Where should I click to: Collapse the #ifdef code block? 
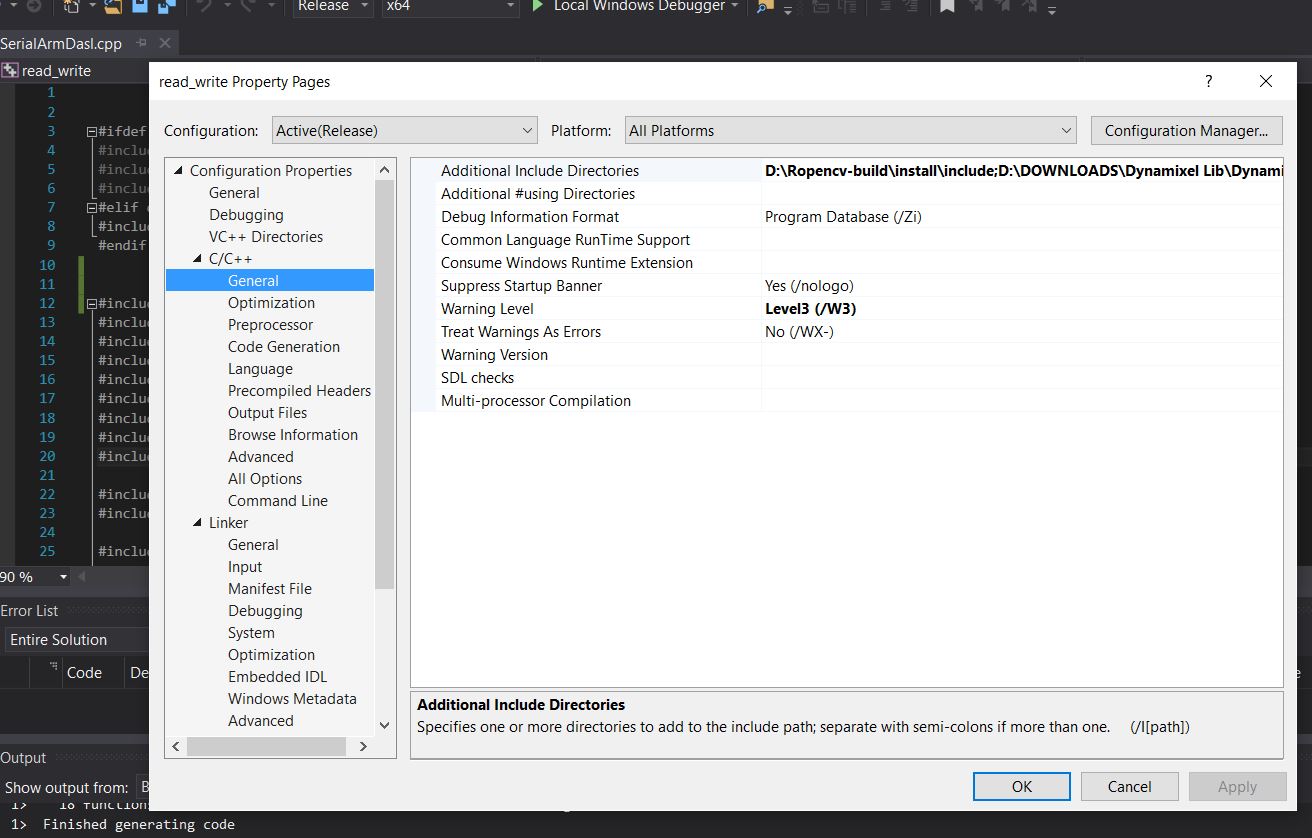[92, 131]
